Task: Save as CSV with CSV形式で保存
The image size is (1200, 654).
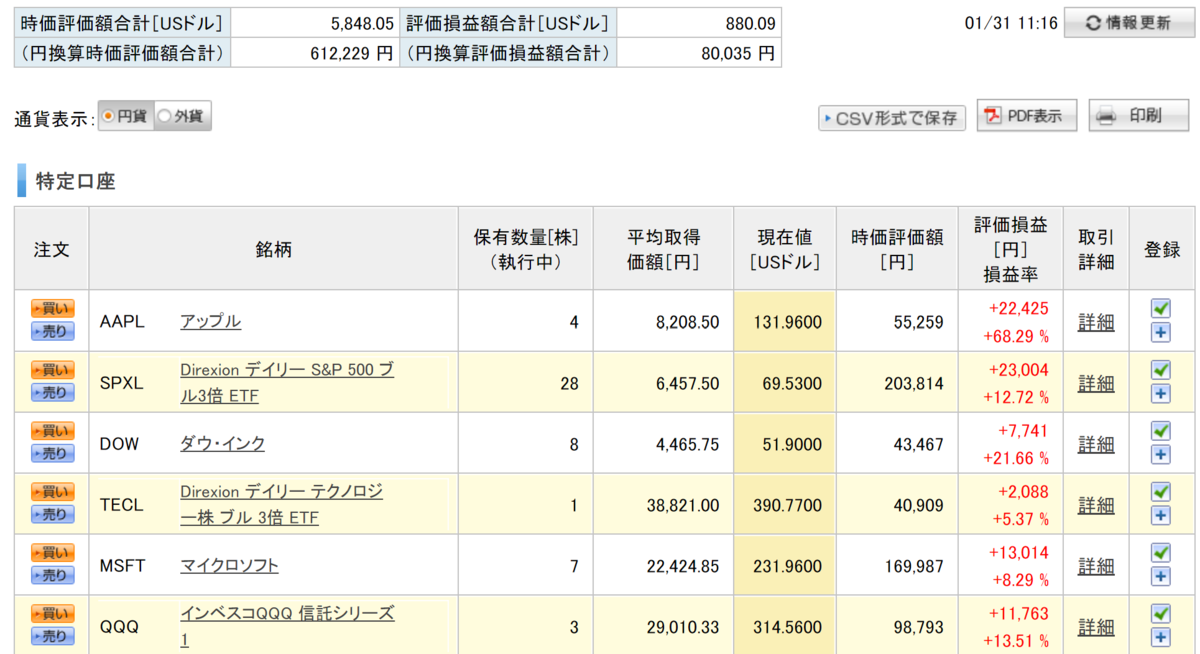Action: [892, 118]
